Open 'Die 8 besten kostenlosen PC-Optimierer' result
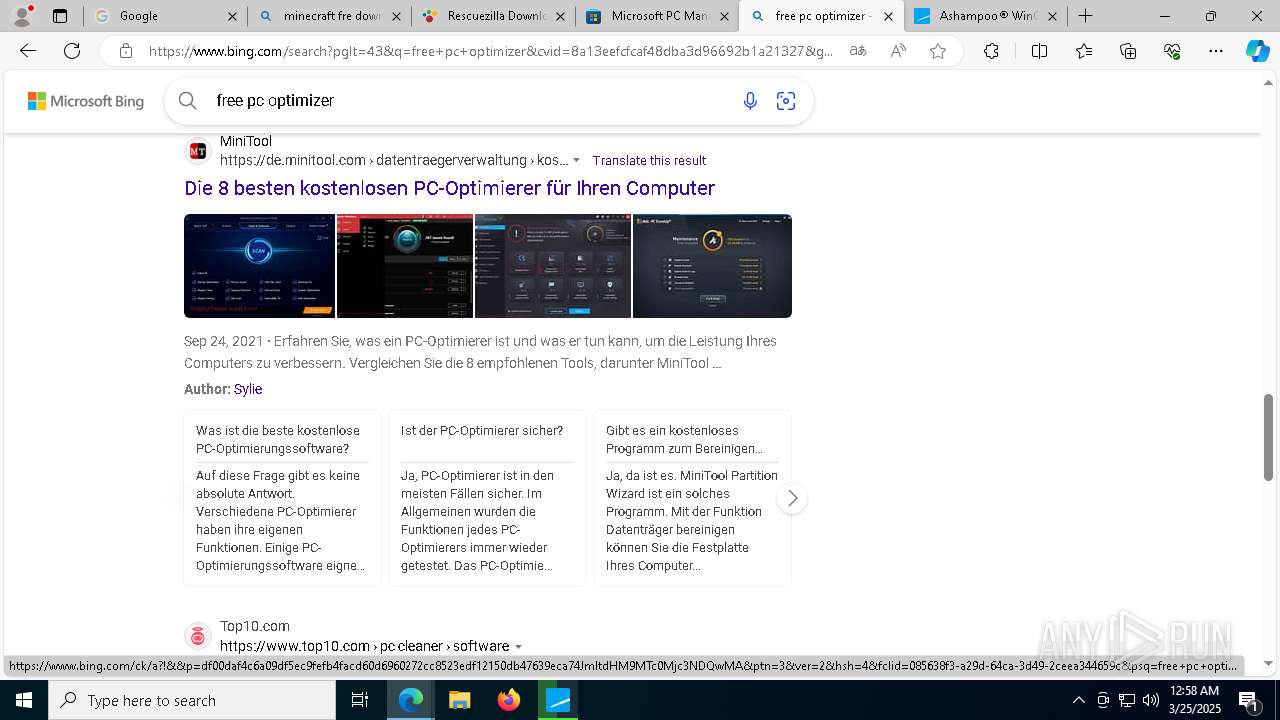This screenshot has width=1280, height=720. 449,188
